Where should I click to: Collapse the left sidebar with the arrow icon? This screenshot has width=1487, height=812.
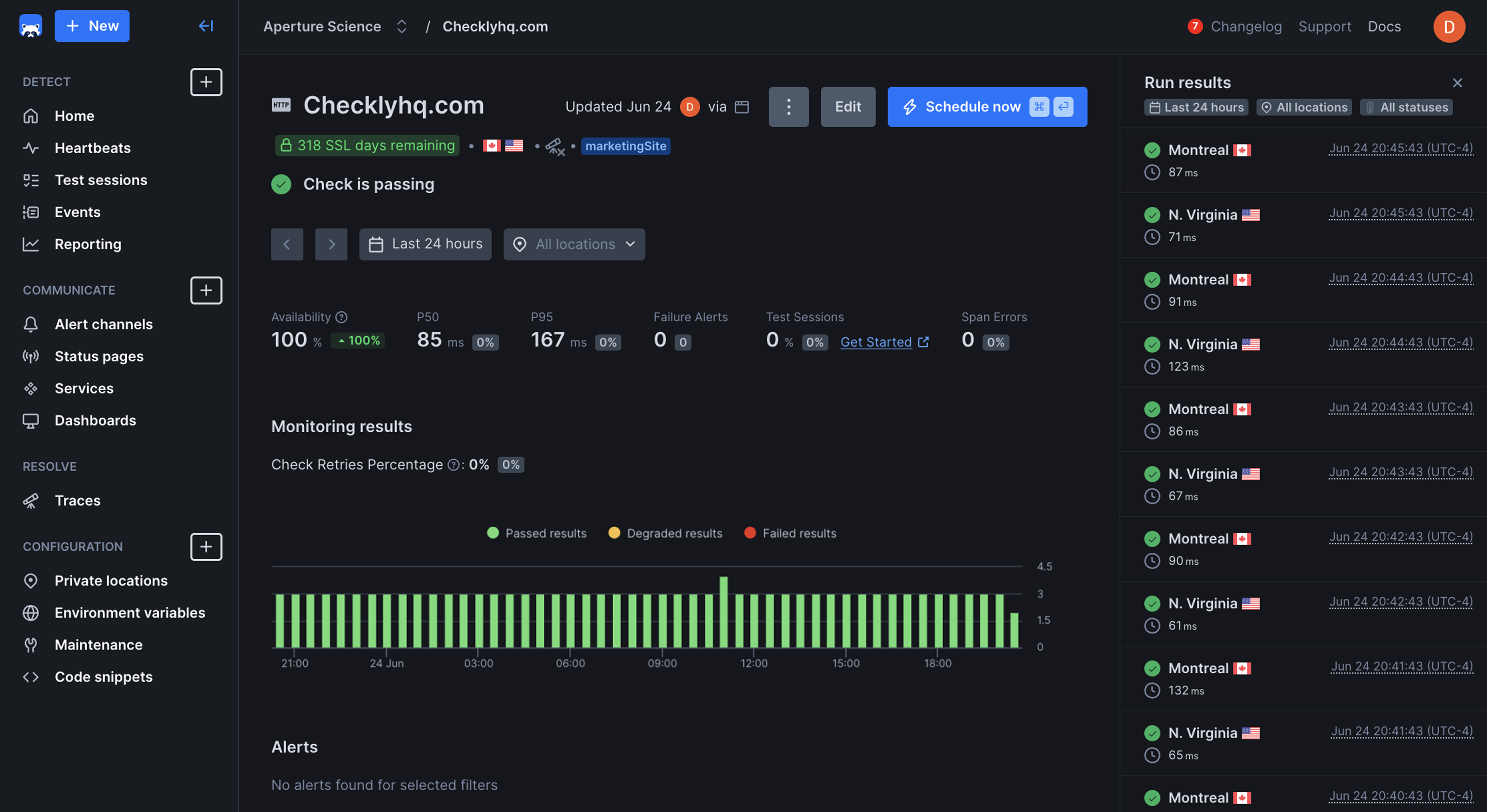[206, 26]
